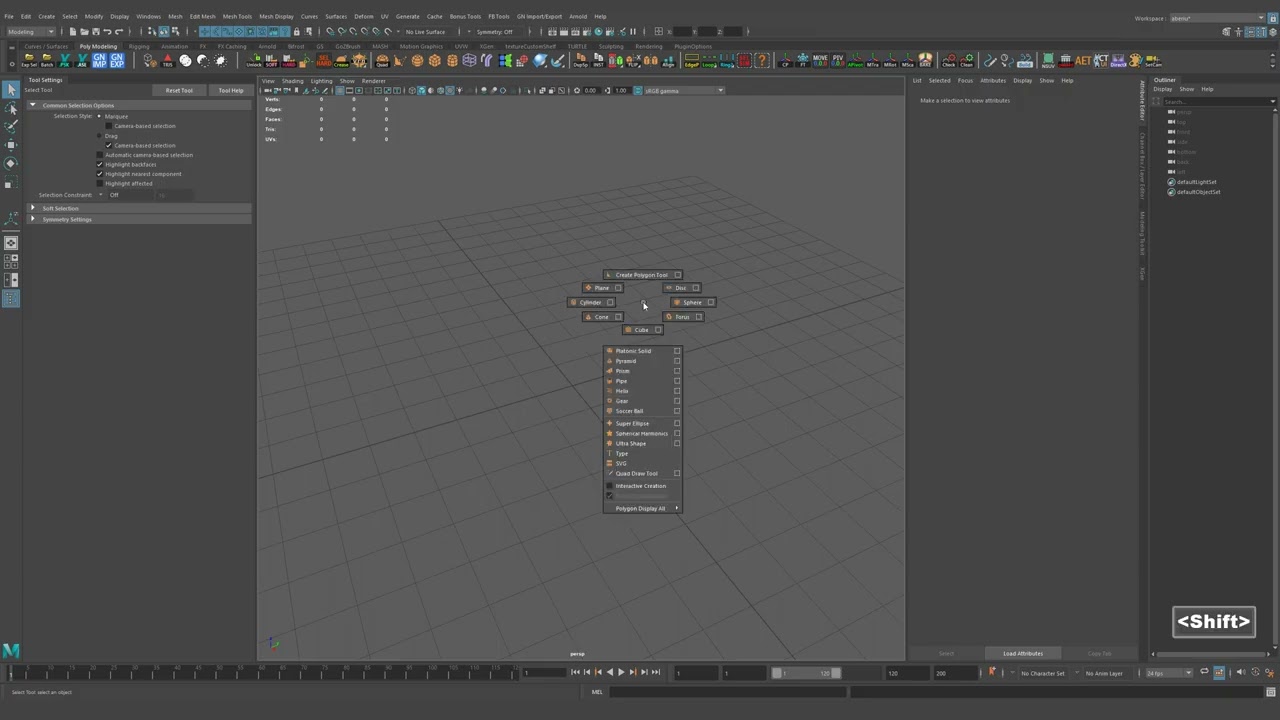
Task: Open the Mesh Tools menu
Action: (237, 16)
